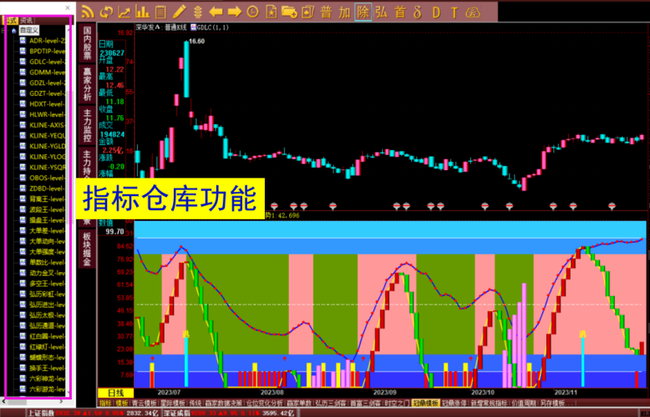
Task: Select the HLWR-level indicator in tree
Action: pyautogui.click(x=47, y=114)
